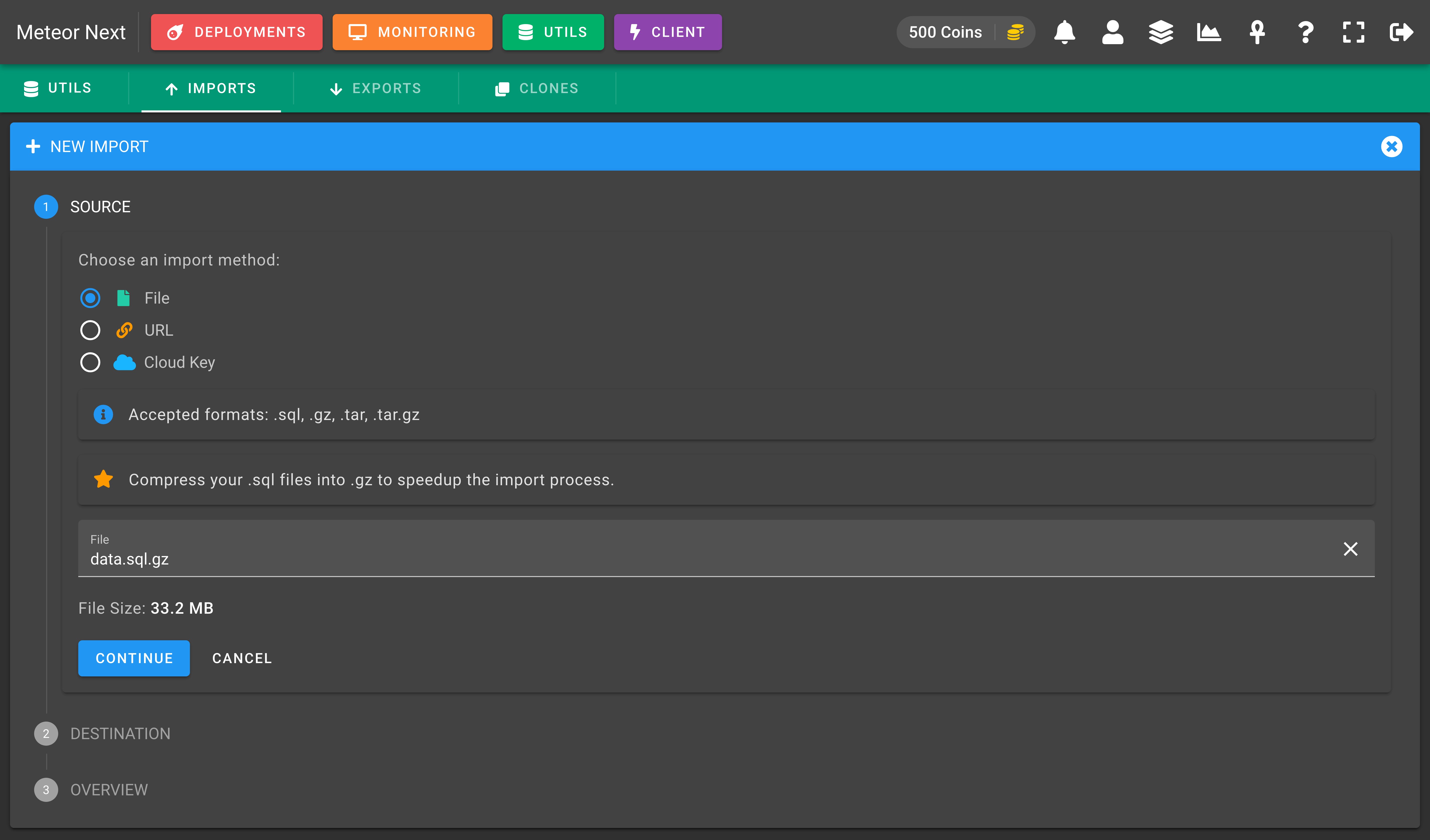Click the gold coins icon
1430x840 pixels.
pos(1015,32)
